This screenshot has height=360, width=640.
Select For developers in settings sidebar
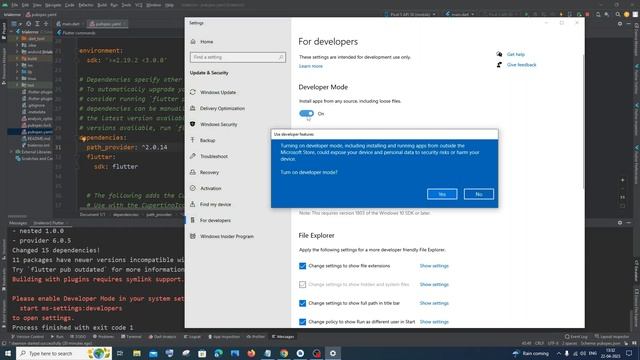(x=215, y=220)
